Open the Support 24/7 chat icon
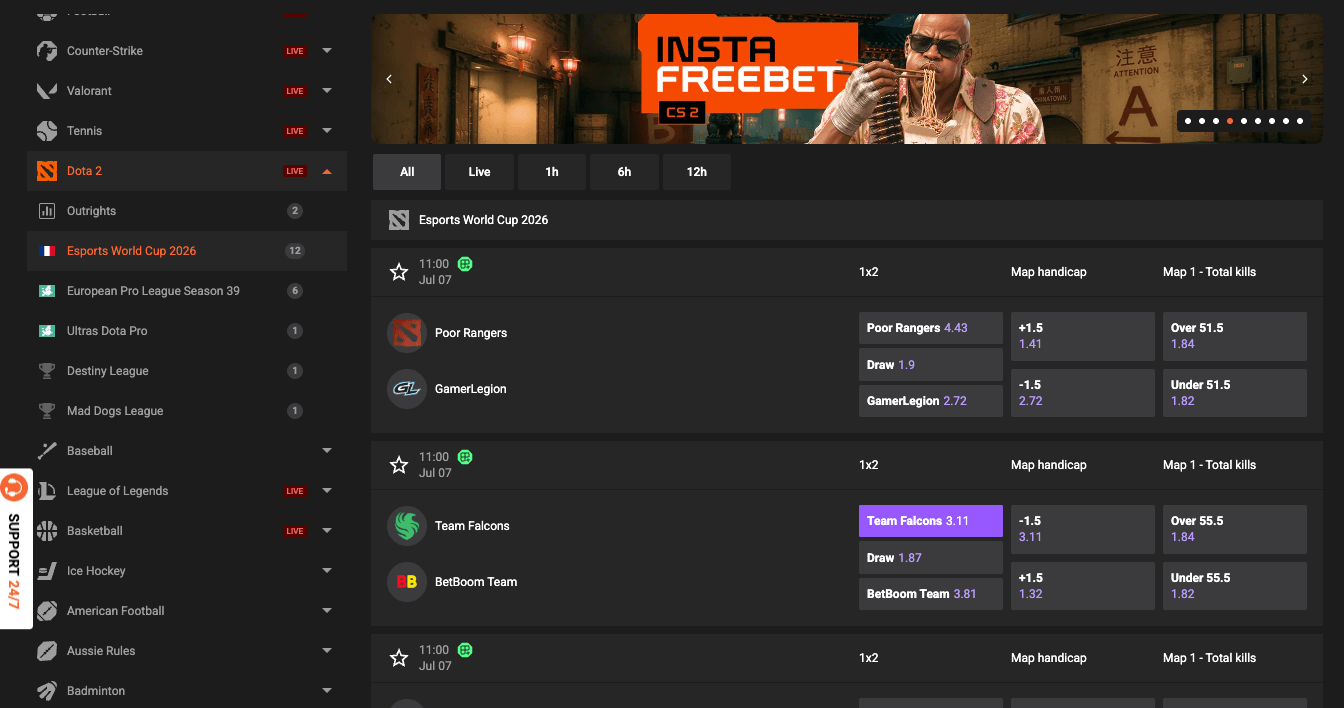The width and height of the screenshot is (1344, 708). point(14,489)
